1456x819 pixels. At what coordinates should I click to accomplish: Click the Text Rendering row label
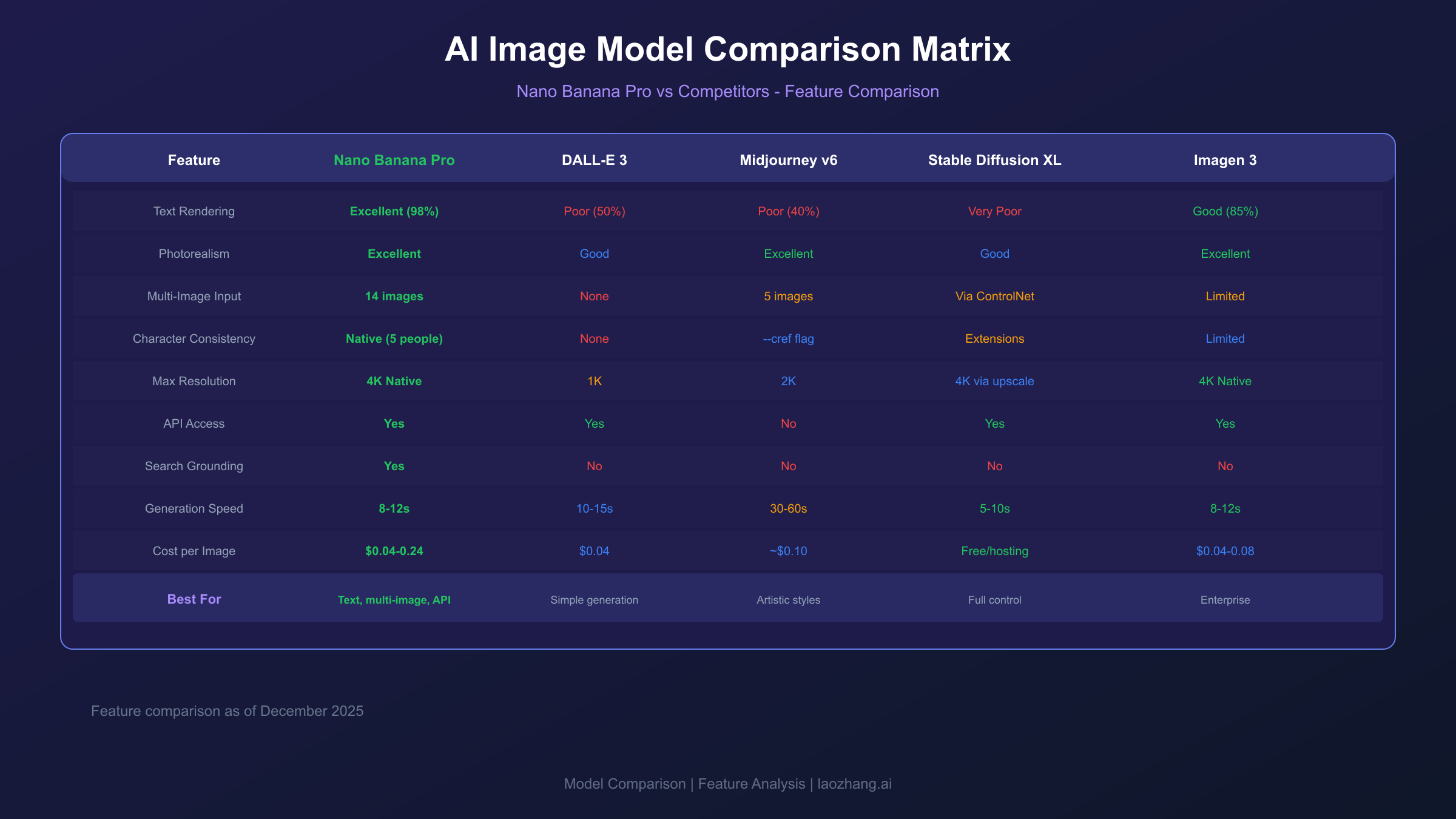pos(194,211)
